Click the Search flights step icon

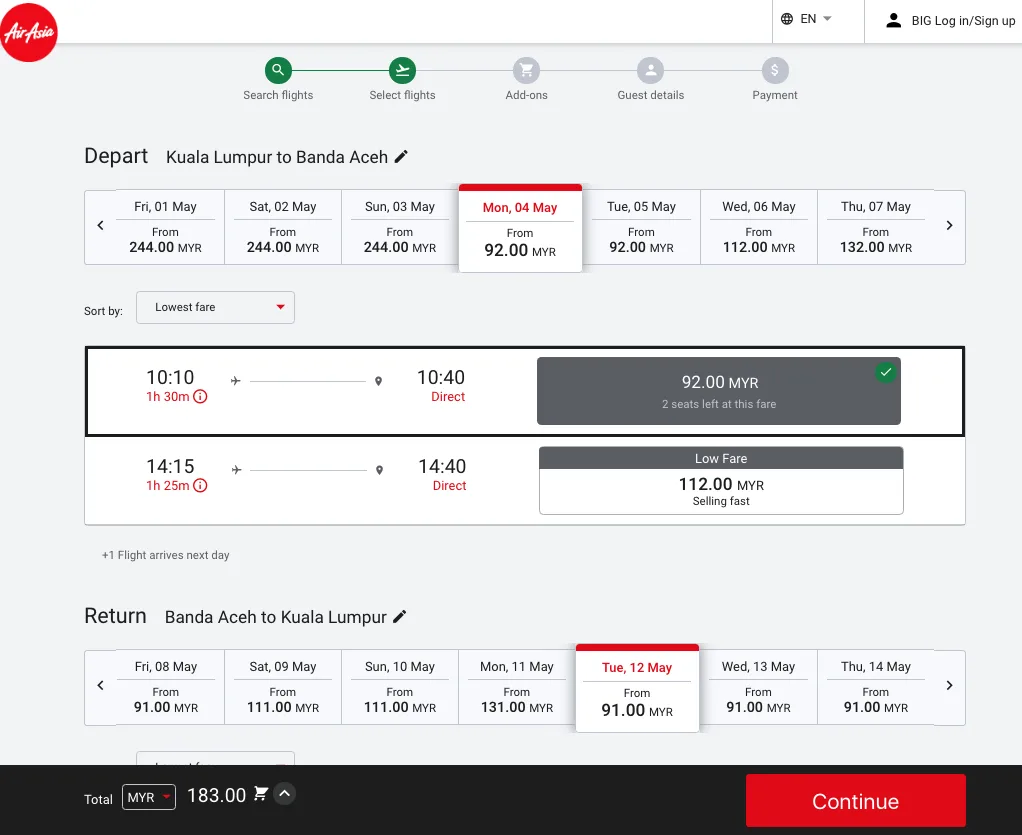pyautogui.click(x=278, y=70)
